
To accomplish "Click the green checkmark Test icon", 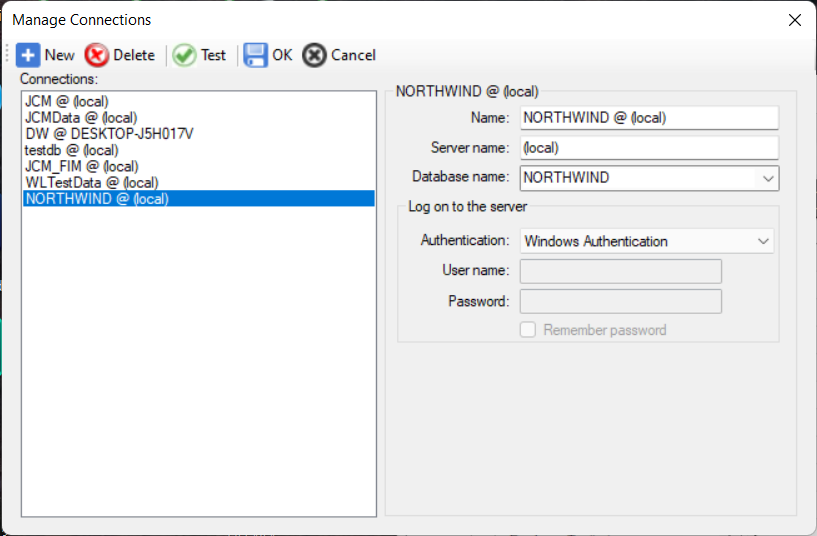I will [184, 55].
